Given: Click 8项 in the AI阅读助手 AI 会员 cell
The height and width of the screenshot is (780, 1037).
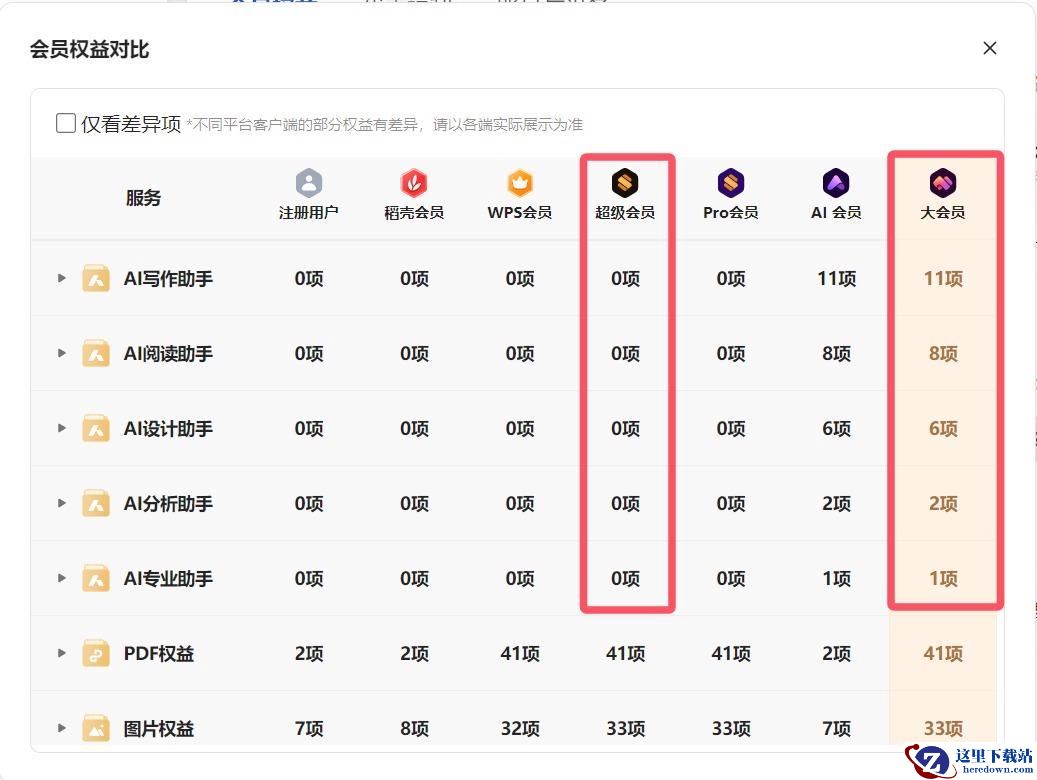Looking at the screenshot, I should coord(836,353).
